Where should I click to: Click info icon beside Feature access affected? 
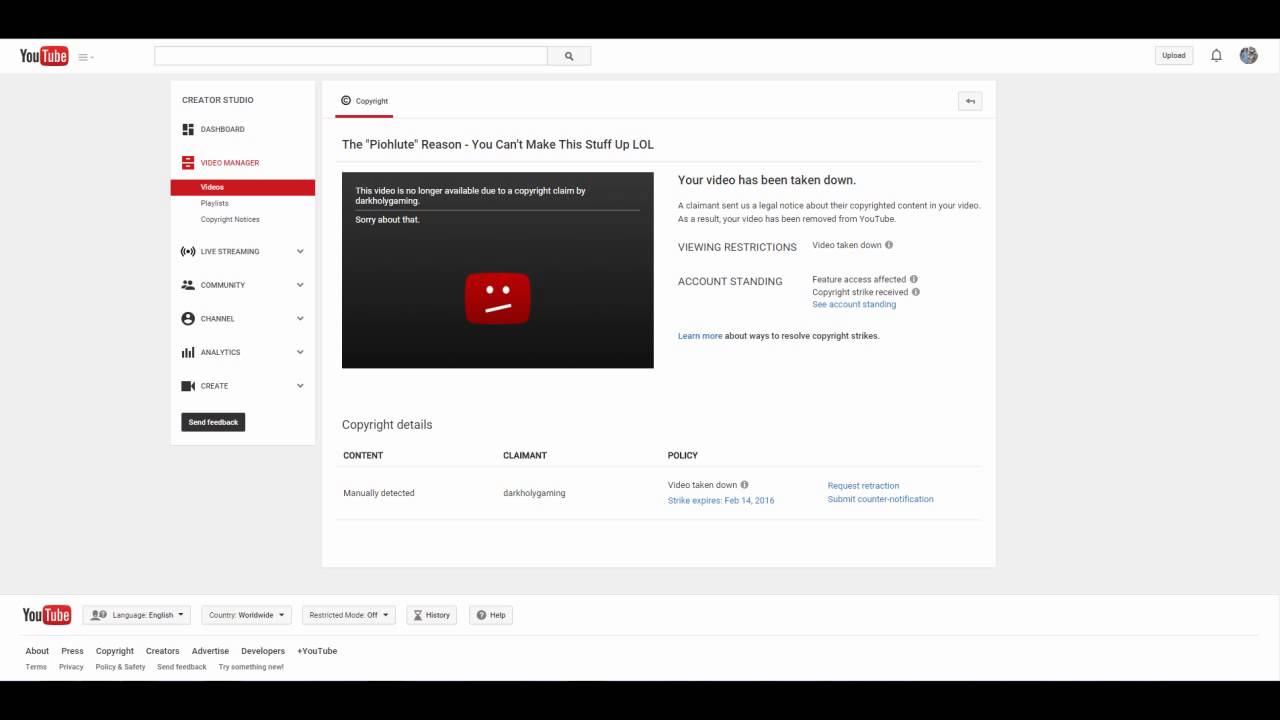pyautogui.click(x=914, y=279)
